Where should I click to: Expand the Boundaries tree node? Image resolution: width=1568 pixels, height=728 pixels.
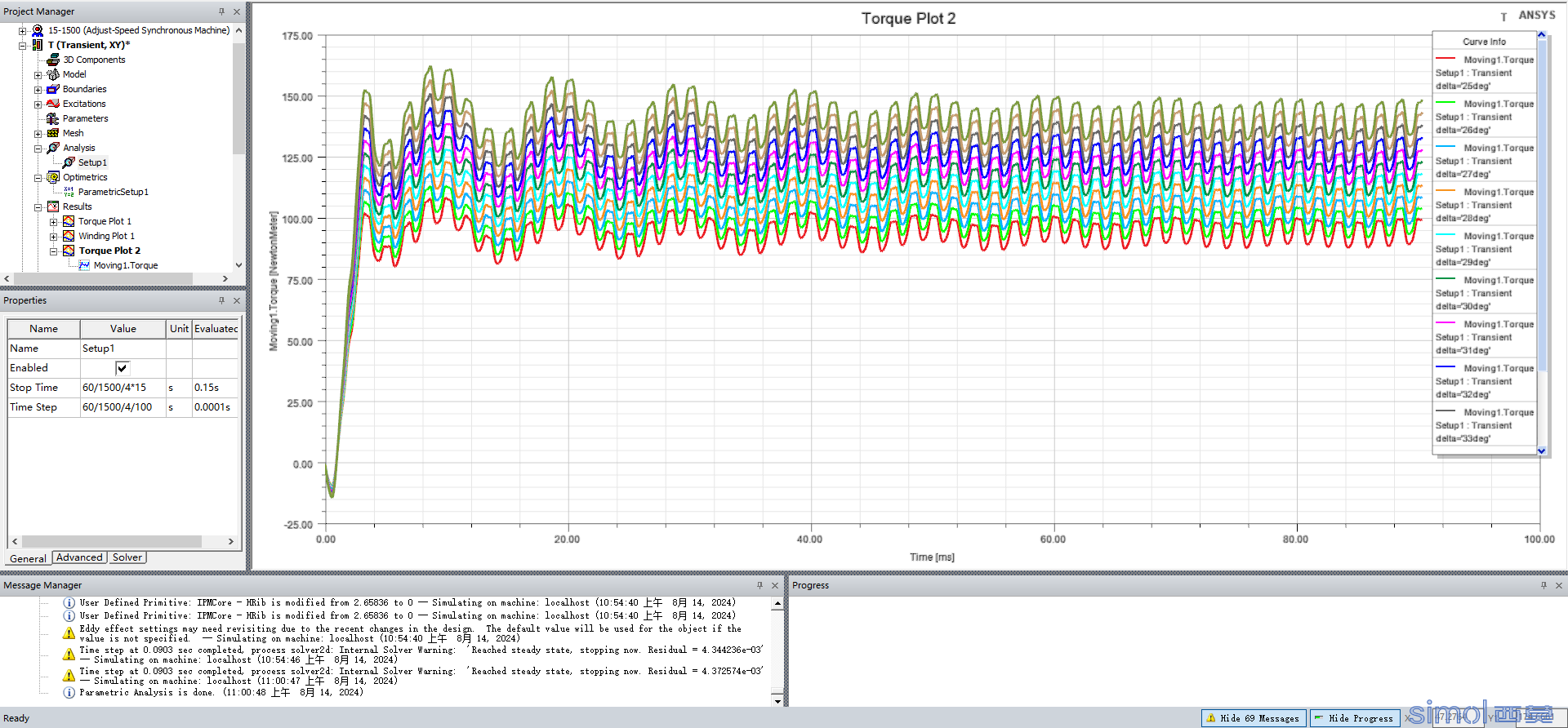coord(38,89)
